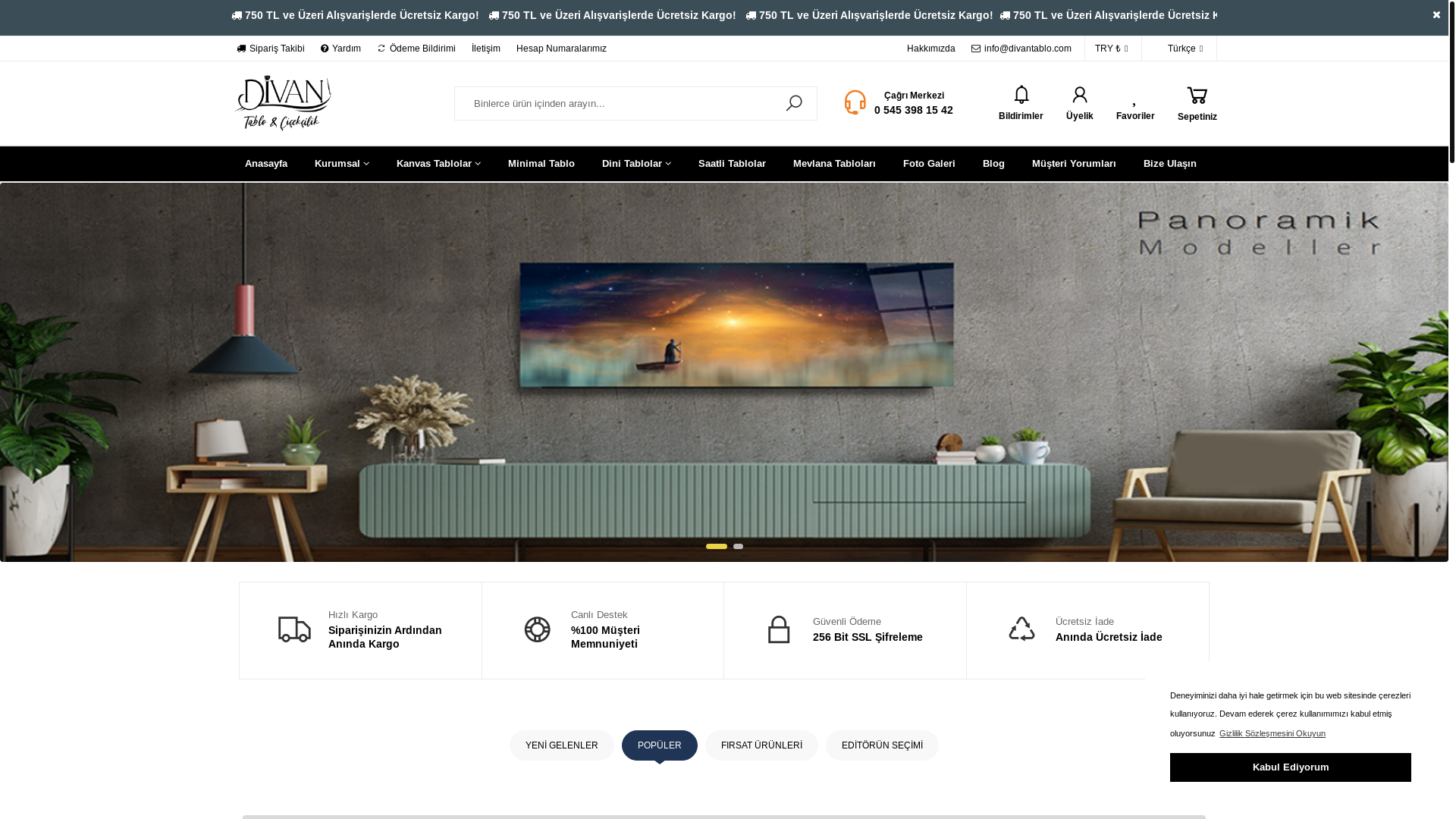Open the Yardım help link
The width and height of the screenshot is (1456, 819).
coord(340,49)
